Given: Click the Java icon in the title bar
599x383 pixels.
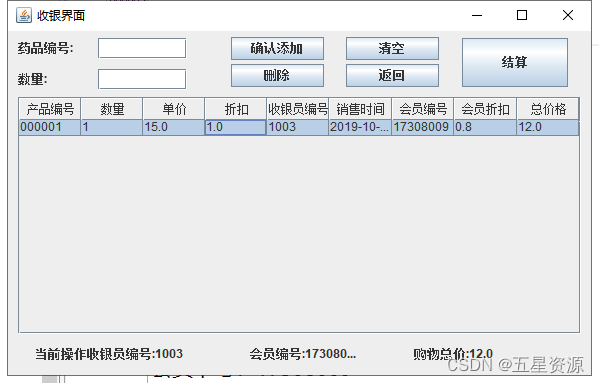Looking at the screenshot, I should click(24, 16).
